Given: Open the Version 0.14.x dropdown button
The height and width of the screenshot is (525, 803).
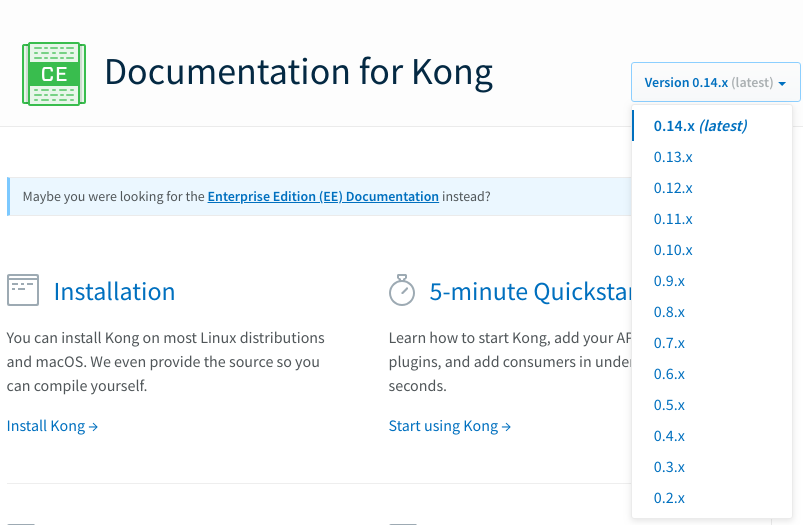Looking at the screenshot, I should (x=715, y=82).
